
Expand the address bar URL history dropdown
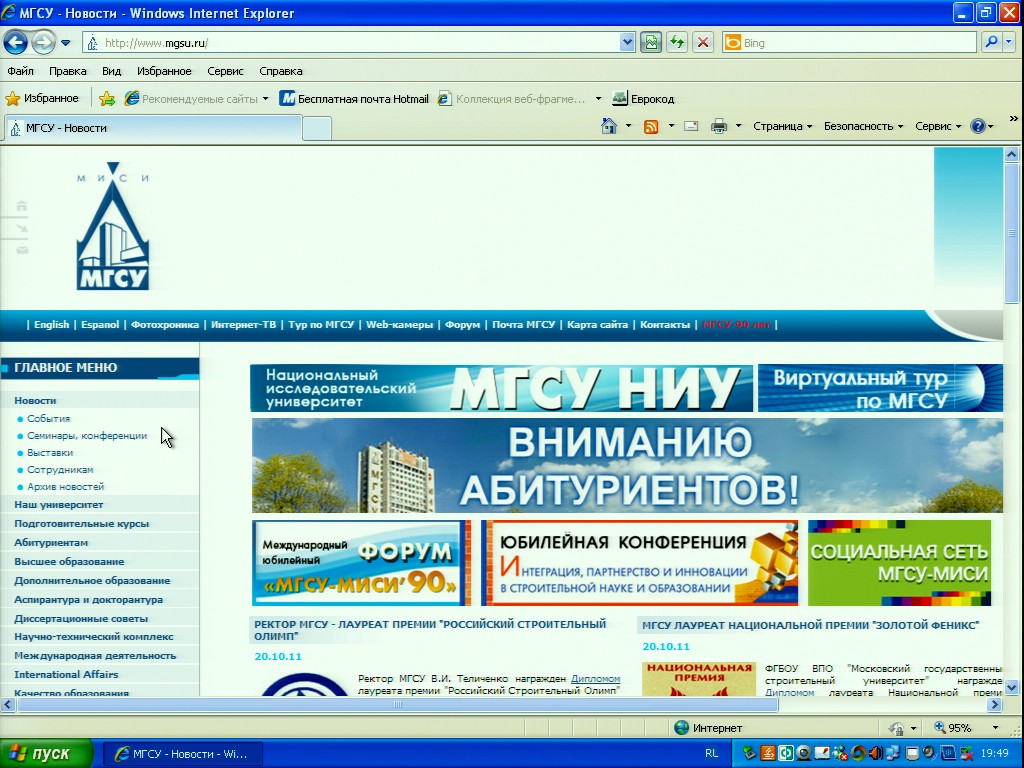pyautogui.click(x=627, y=43)
